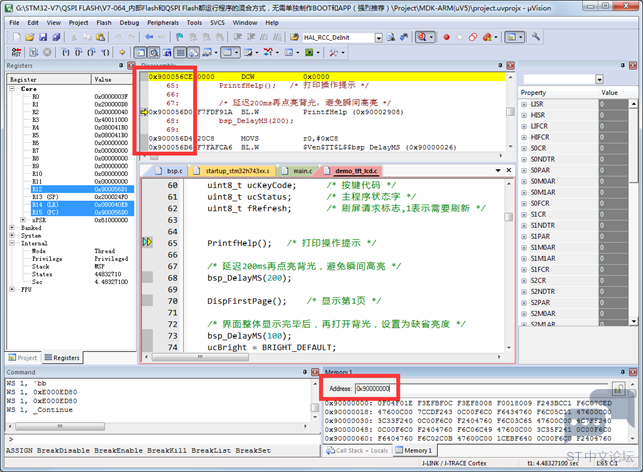Click the Run icon in debug toolbar
Image resolution: width=643 pixels, height=472 pixels.
pos(34,52)
